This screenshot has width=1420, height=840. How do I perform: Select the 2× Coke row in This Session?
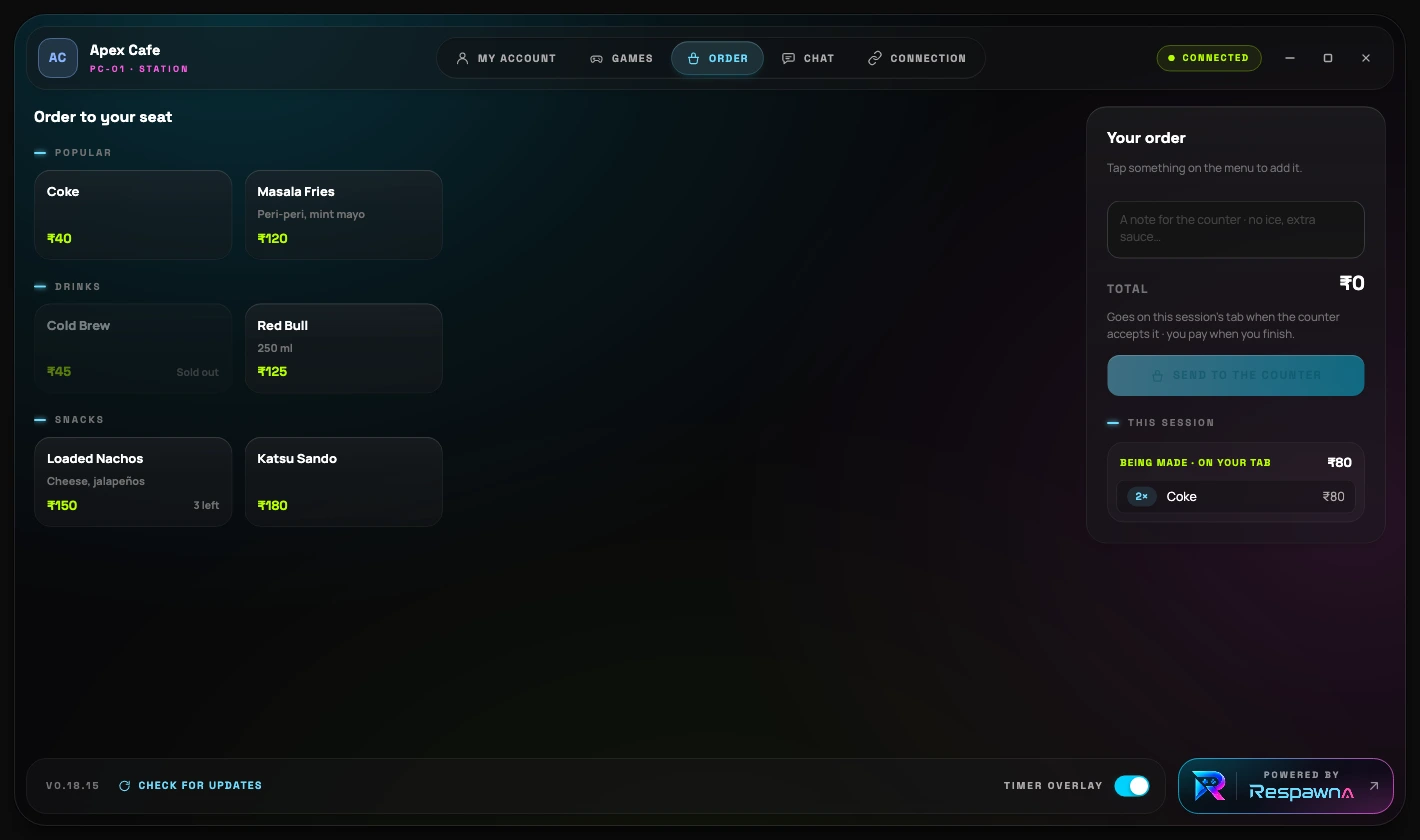click(x=1236, y=497)
